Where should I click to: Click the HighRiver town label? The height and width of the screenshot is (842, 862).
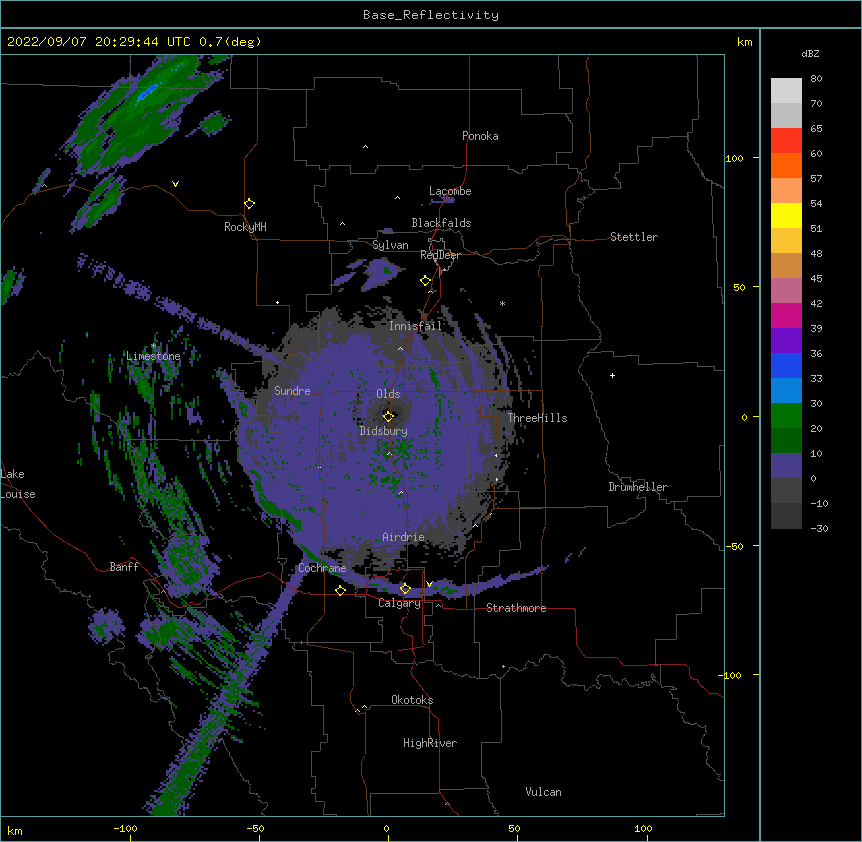coord(430,743)
